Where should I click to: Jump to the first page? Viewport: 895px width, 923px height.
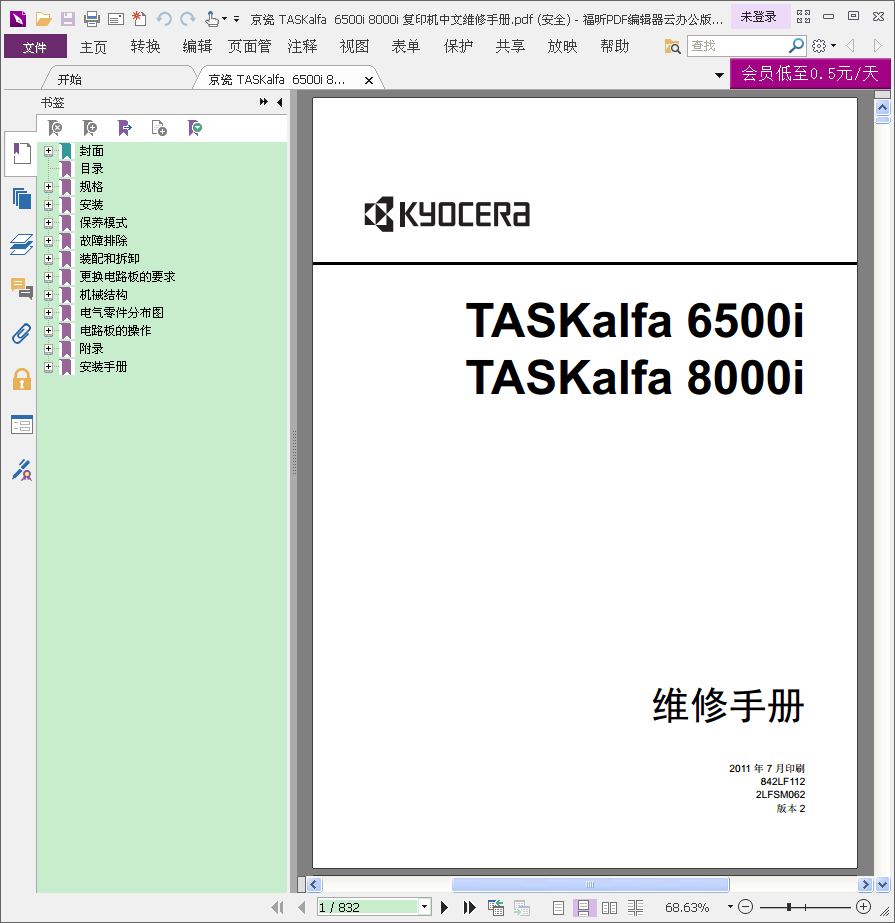click(x=277, y=907)
